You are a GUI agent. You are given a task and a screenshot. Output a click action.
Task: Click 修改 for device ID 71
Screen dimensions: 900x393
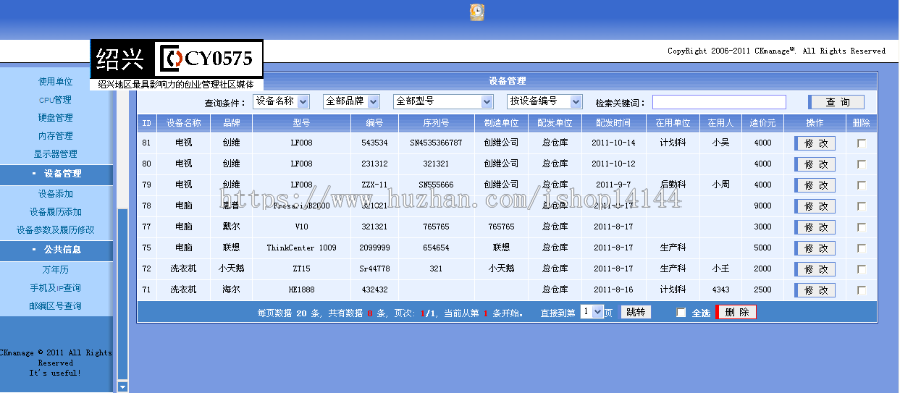(815, 290)
